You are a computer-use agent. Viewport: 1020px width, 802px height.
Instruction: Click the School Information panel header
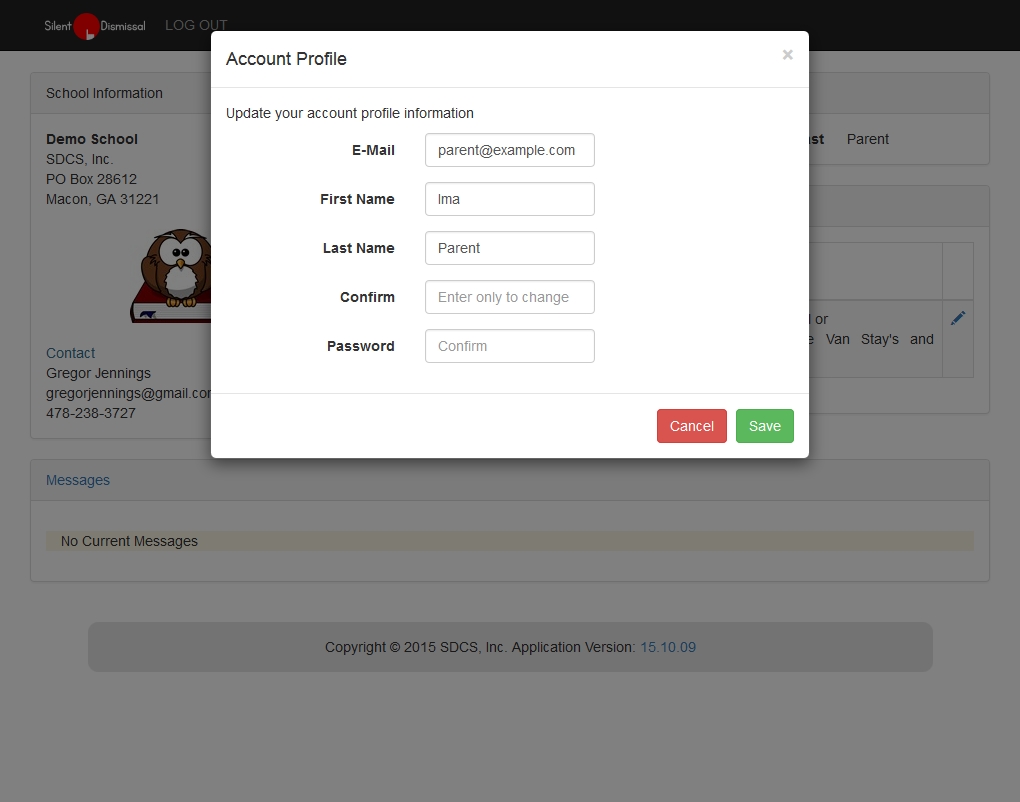pyautogui.click(x=104, y=93)
